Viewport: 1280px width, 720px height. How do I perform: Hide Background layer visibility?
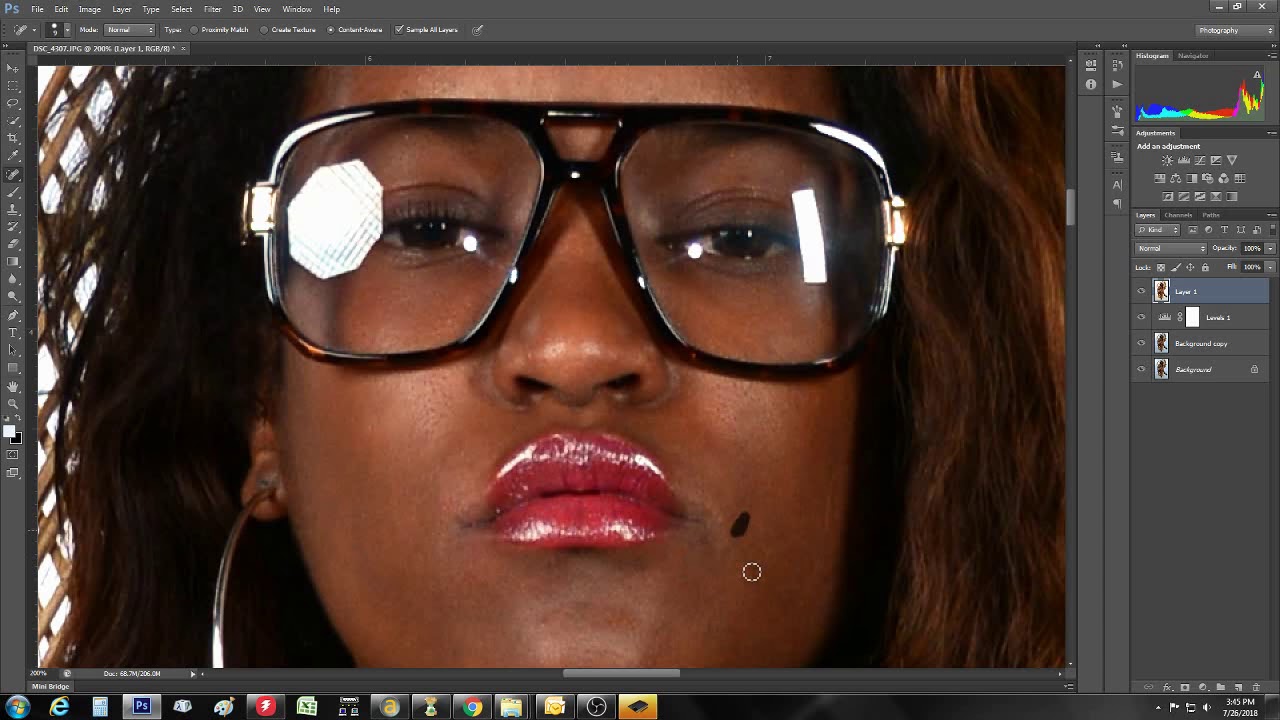[x=1141, y=369]
